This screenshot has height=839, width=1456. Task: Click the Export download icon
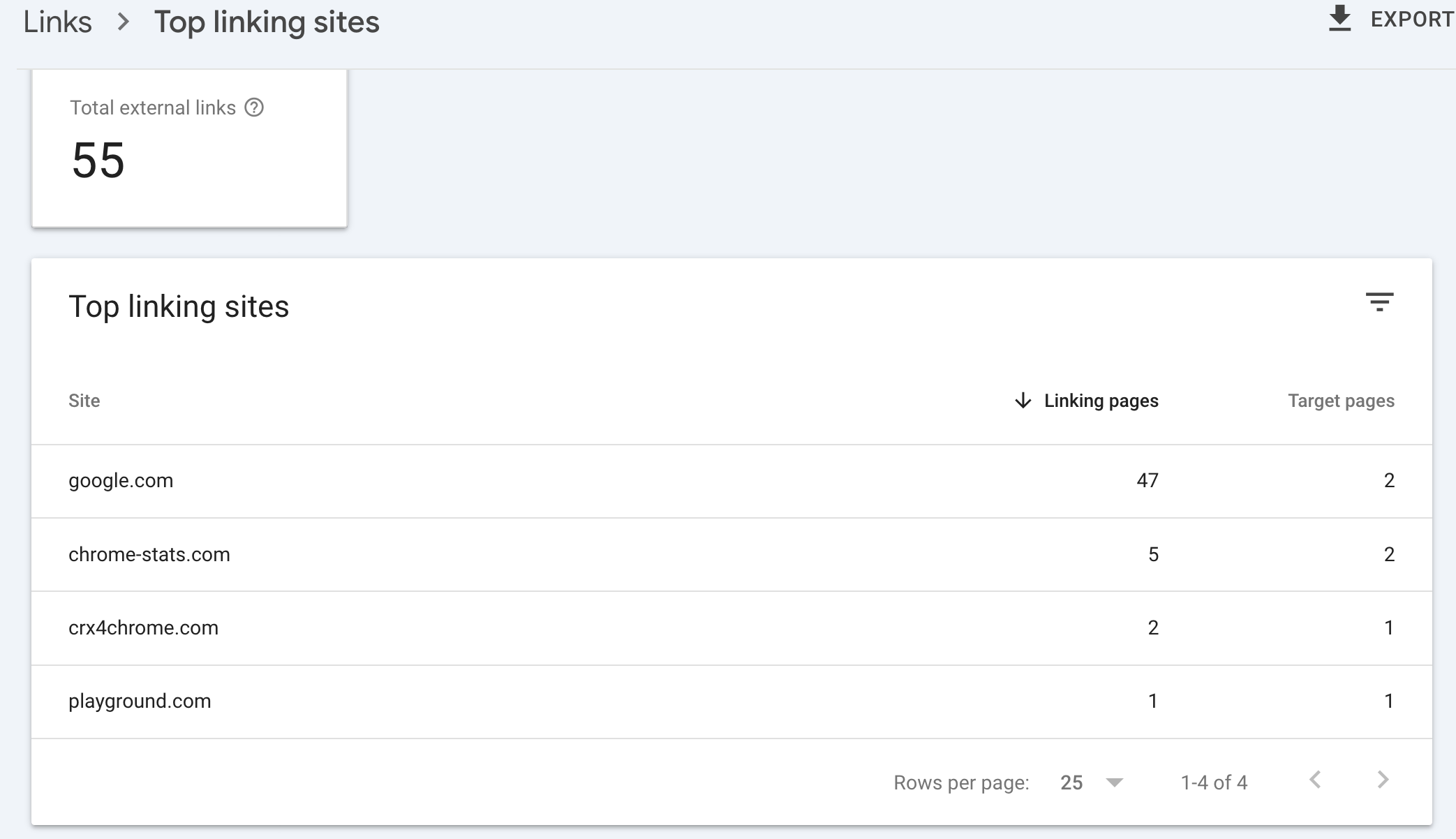point(1339,19)
